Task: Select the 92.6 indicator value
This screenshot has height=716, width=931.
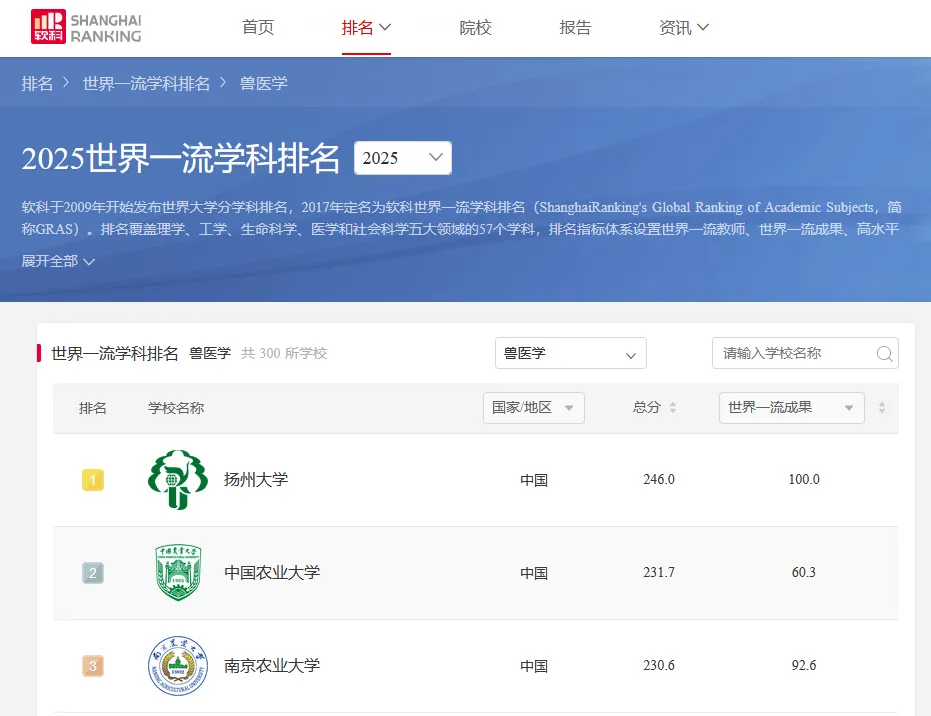Action: click(x=804, y=666)
